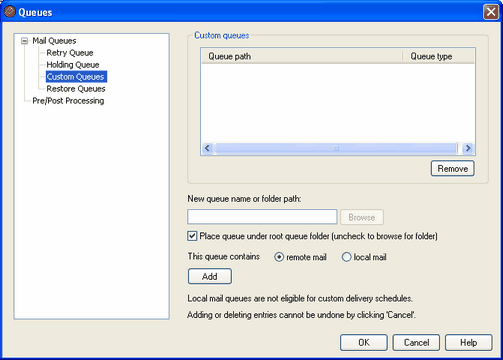Screen dimensions: 503x360
Task: Select Custom Queues tree item
Action: click(76, 77)
